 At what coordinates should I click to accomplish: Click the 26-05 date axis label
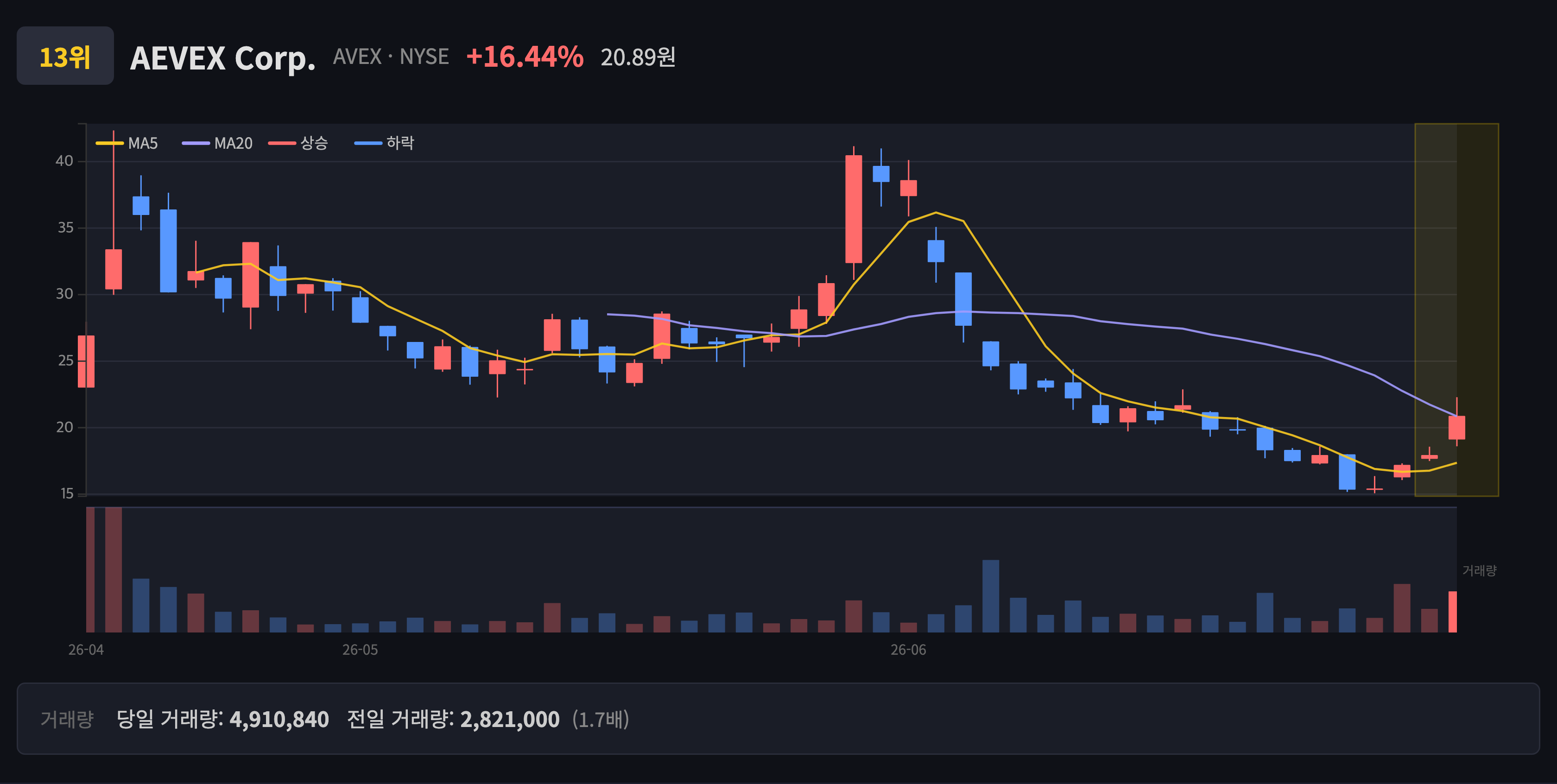coord(360,650)
